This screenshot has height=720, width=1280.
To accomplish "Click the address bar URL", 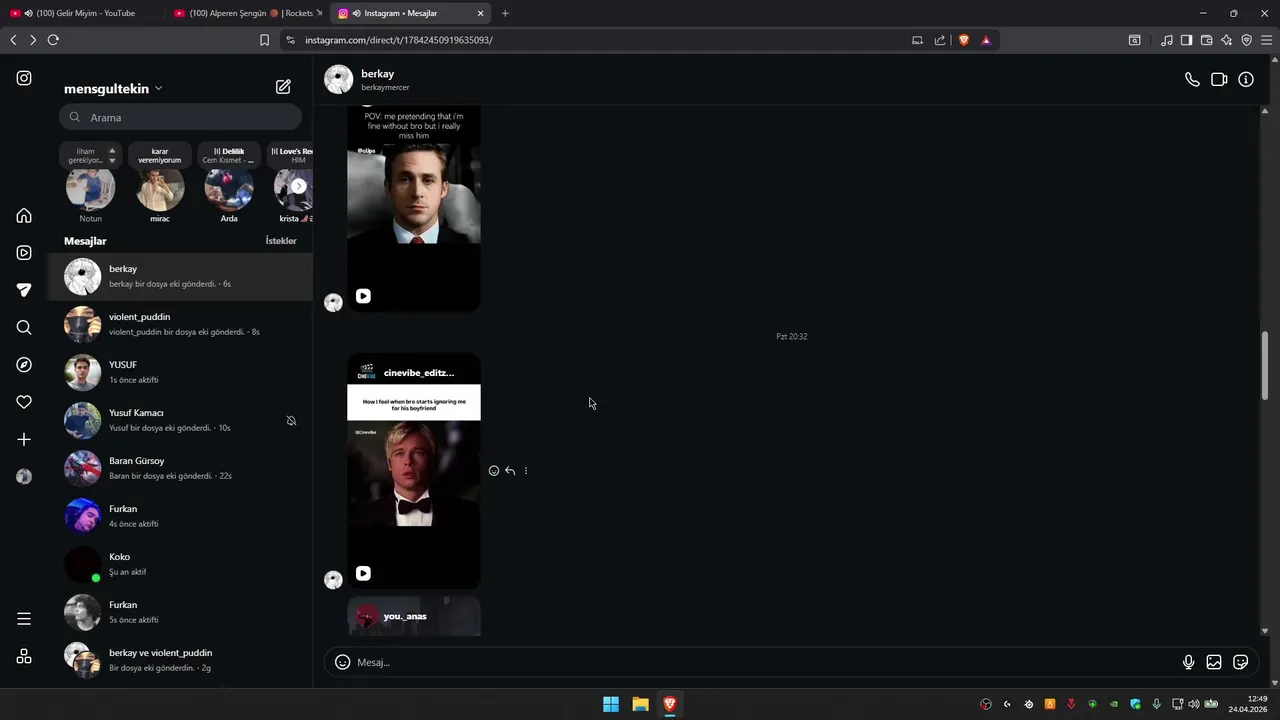I will [x=398, y=40].
